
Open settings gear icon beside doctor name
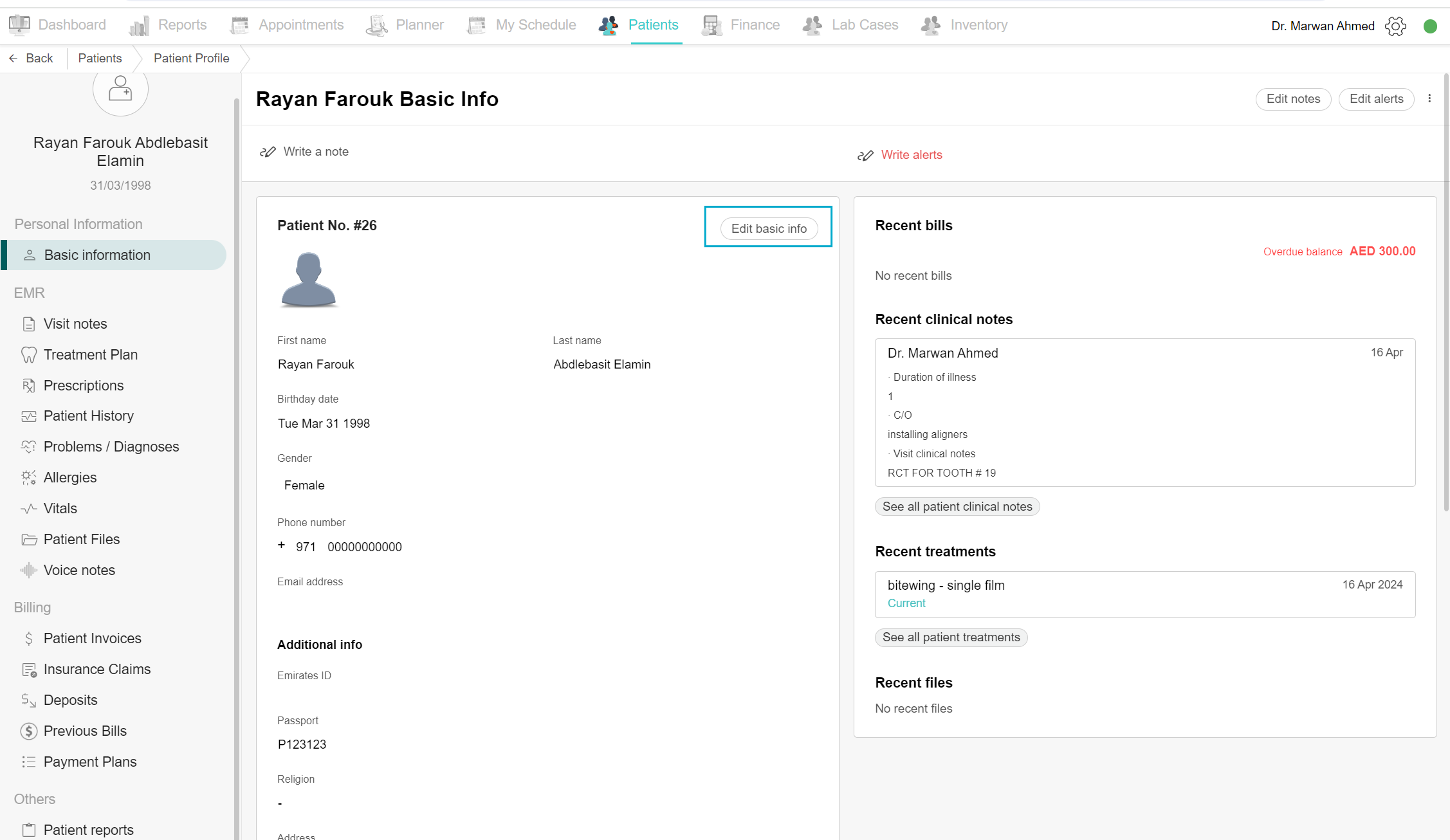pos(1395,26)
